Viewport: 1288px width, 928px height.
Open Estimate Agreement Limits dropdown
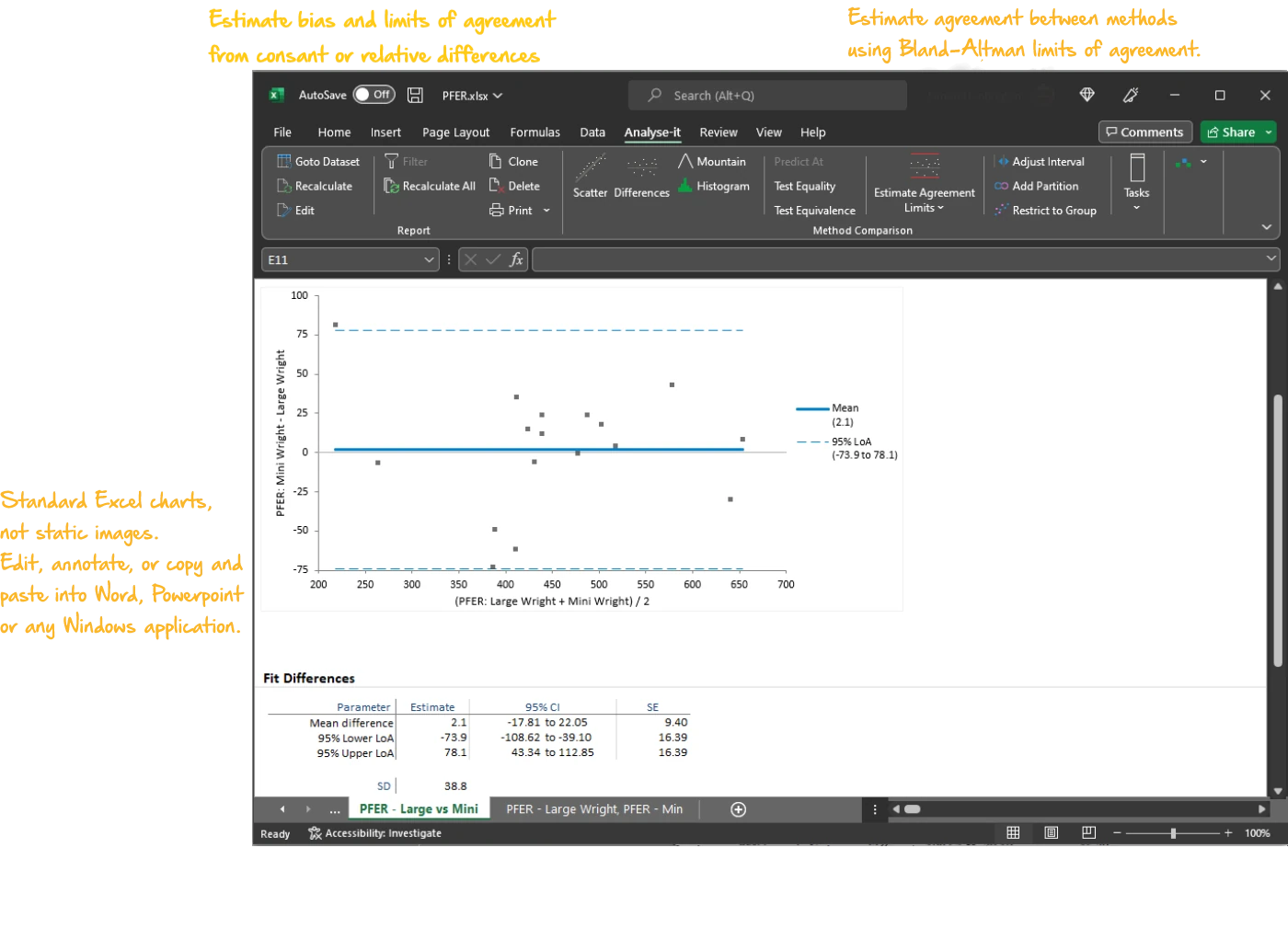pyautogui.click(x=925, y=184)
